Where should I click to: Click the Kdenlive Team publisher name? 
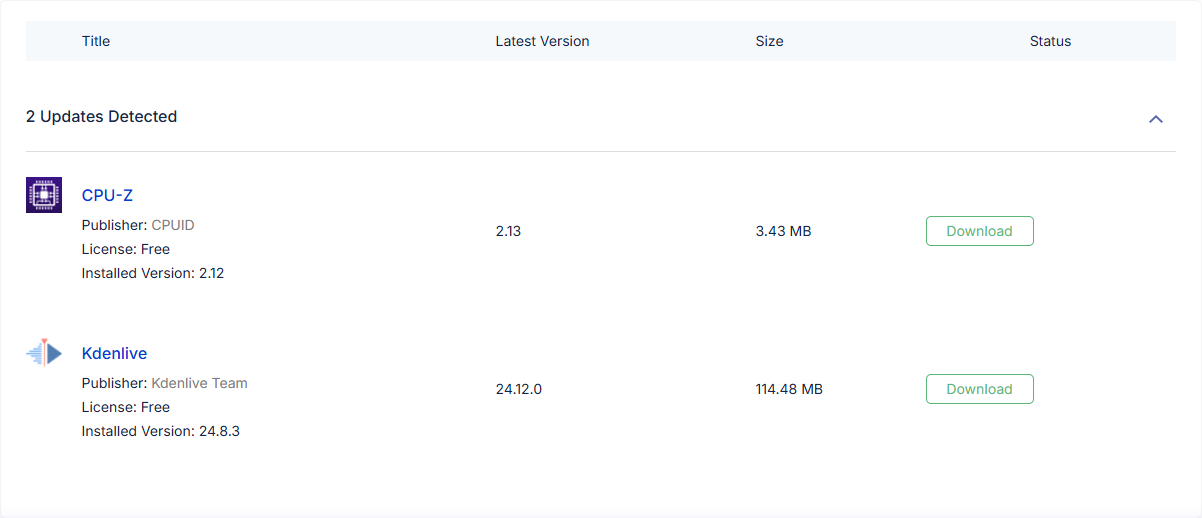click(199, 383)
